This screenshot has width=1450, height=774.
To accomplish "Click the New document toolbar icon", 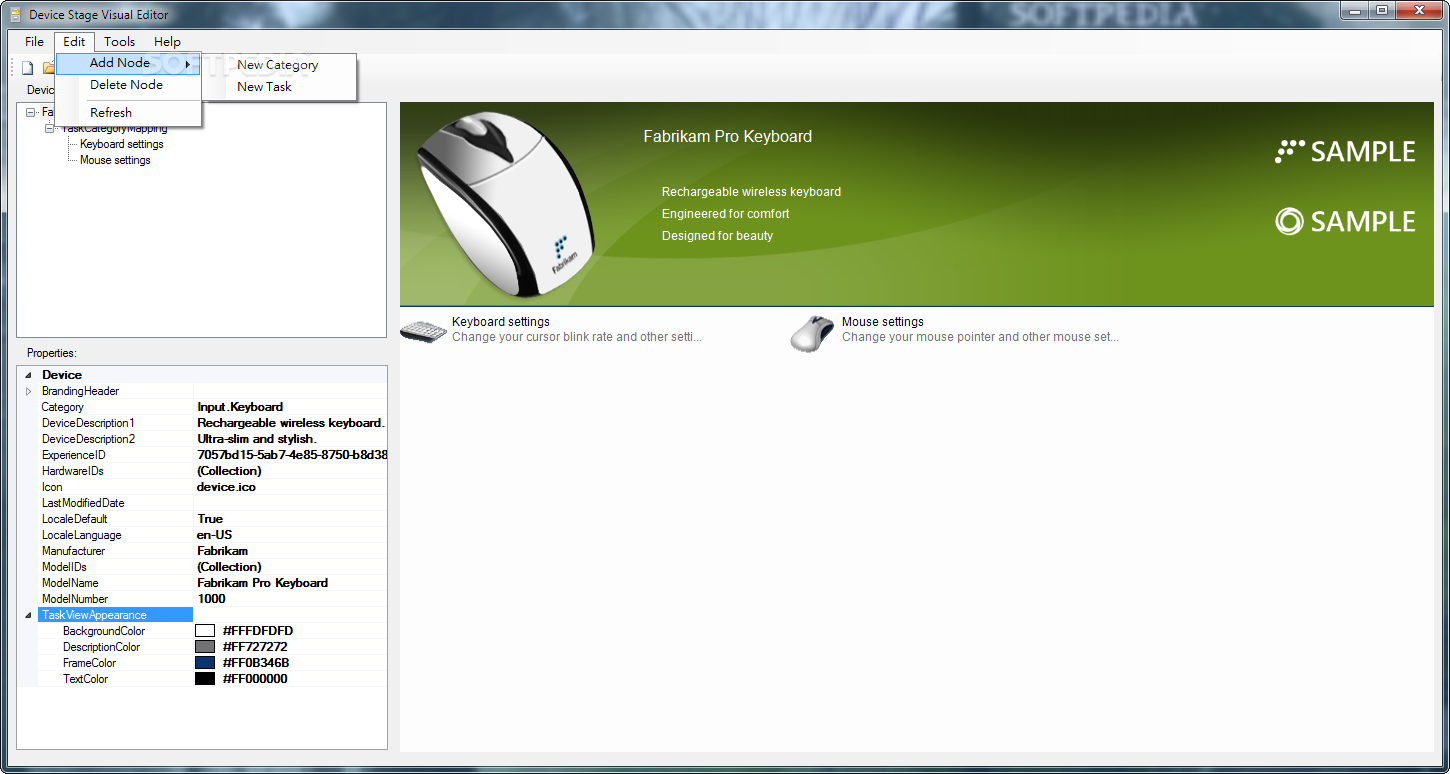I will (28, 68).
